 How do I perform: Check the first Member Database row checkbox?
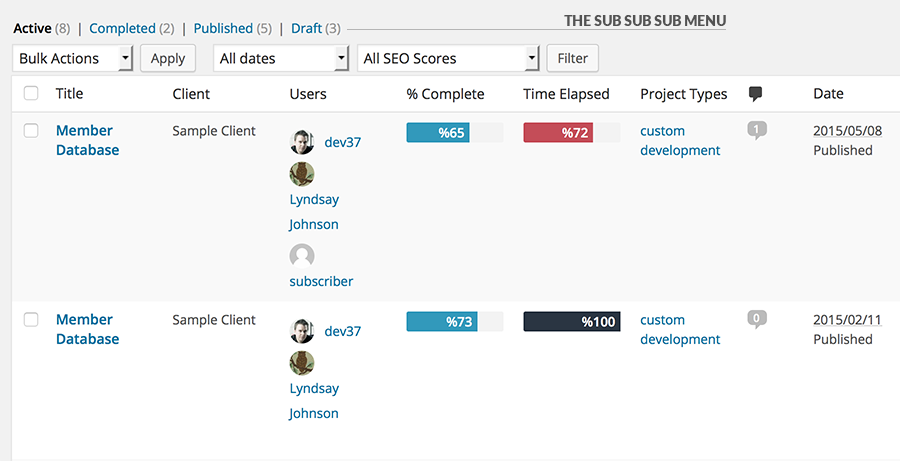(31, 131)
